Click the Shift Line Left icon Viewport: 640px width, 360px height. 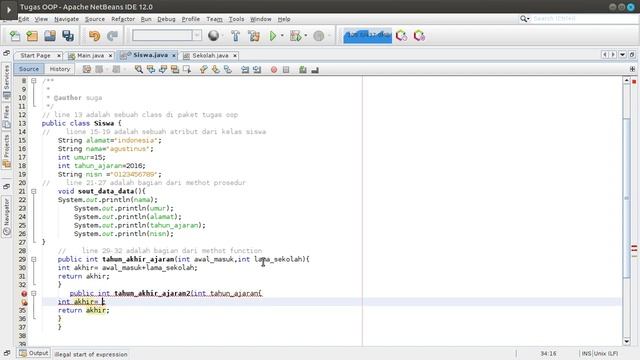click(245, 69)
